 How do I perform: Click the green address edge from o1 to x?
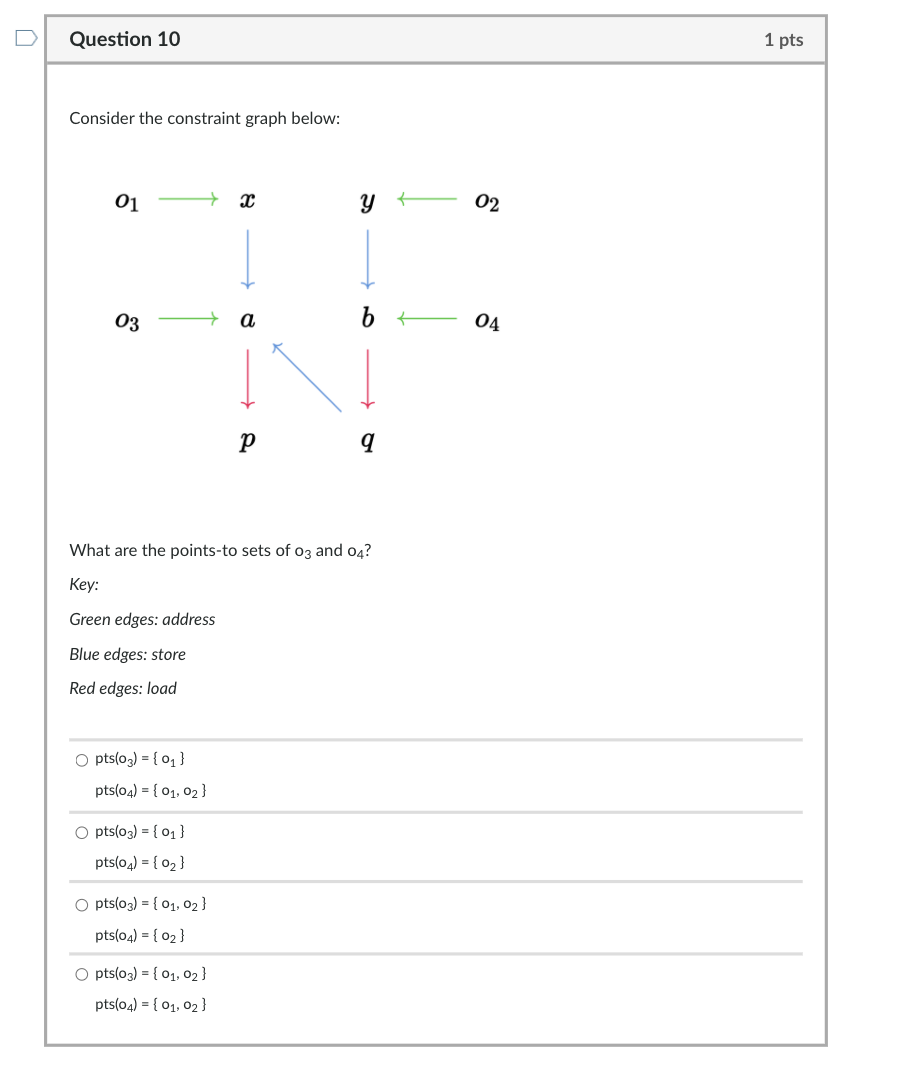click(187, 199)
